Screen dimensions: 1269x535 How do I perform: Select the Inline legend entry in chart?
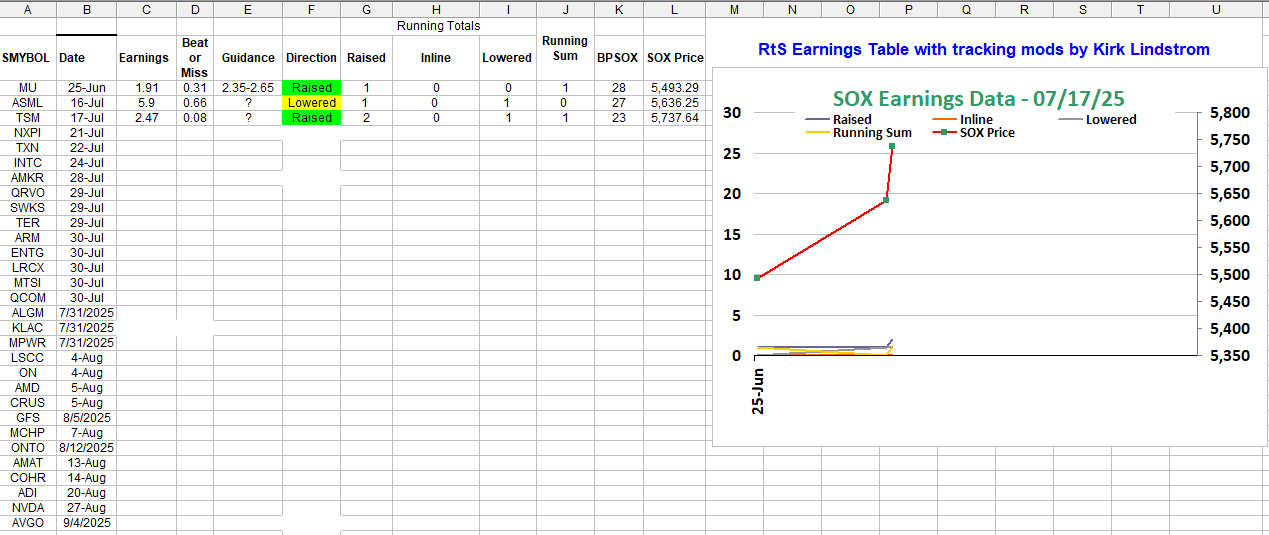pos(975,120)
